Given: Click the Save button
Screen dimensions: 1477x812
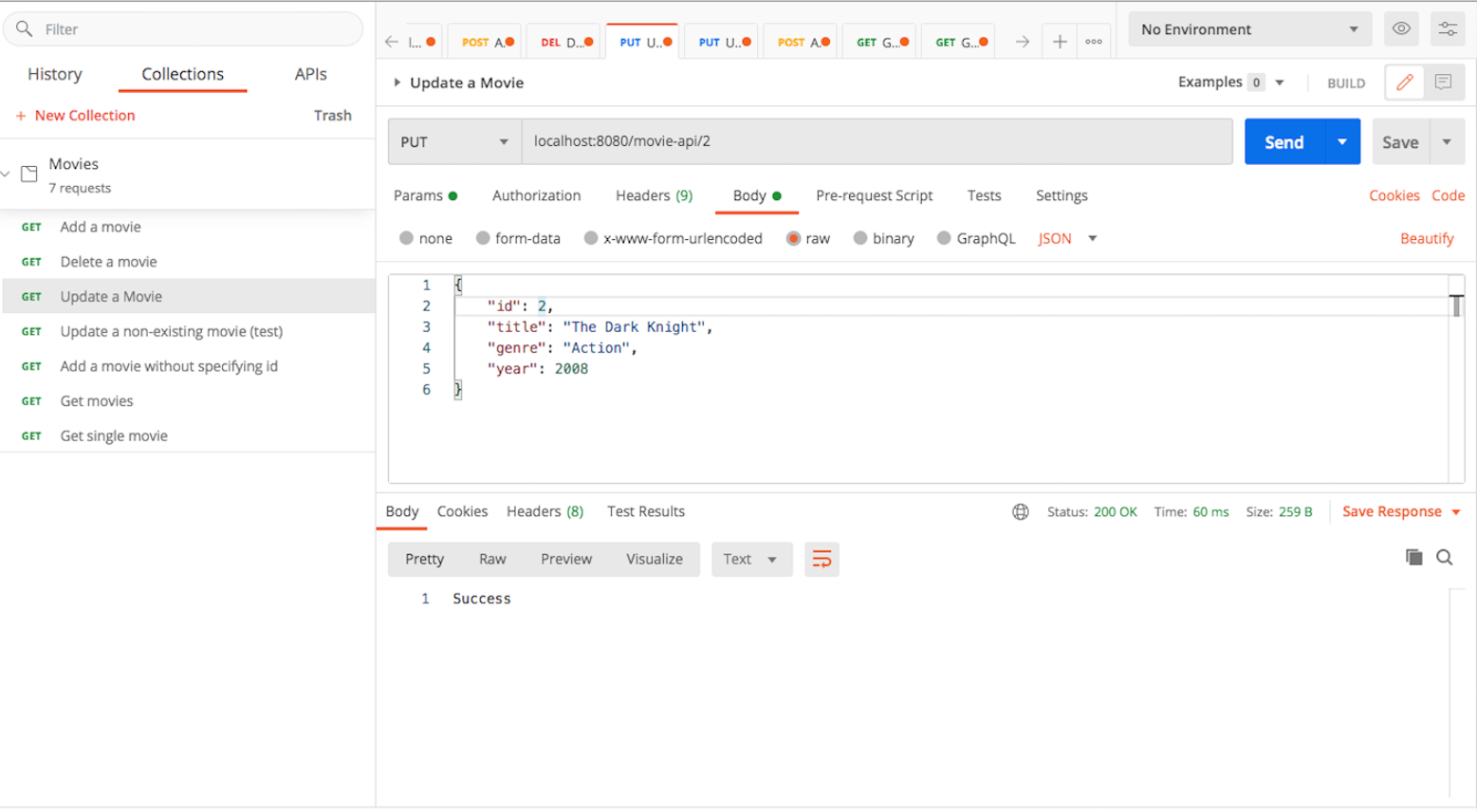Looking at the screenshot, I should (1400, 142).
